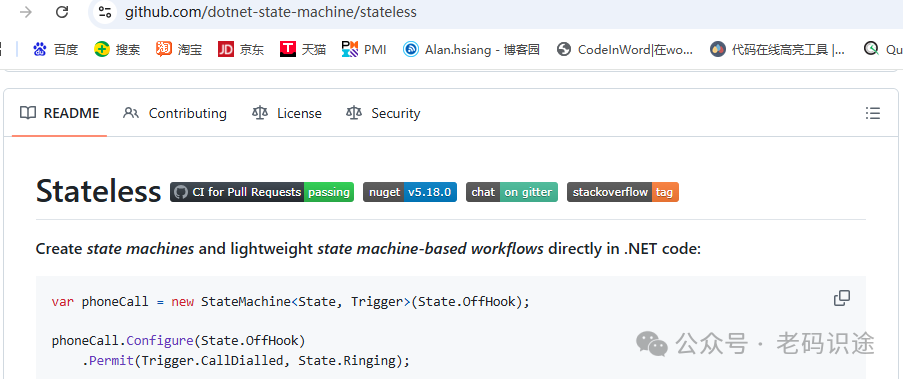Viewport: 903px width, 379px height.
Task: Open the CodeInWord bookmark
Action: tap(625, 50)
